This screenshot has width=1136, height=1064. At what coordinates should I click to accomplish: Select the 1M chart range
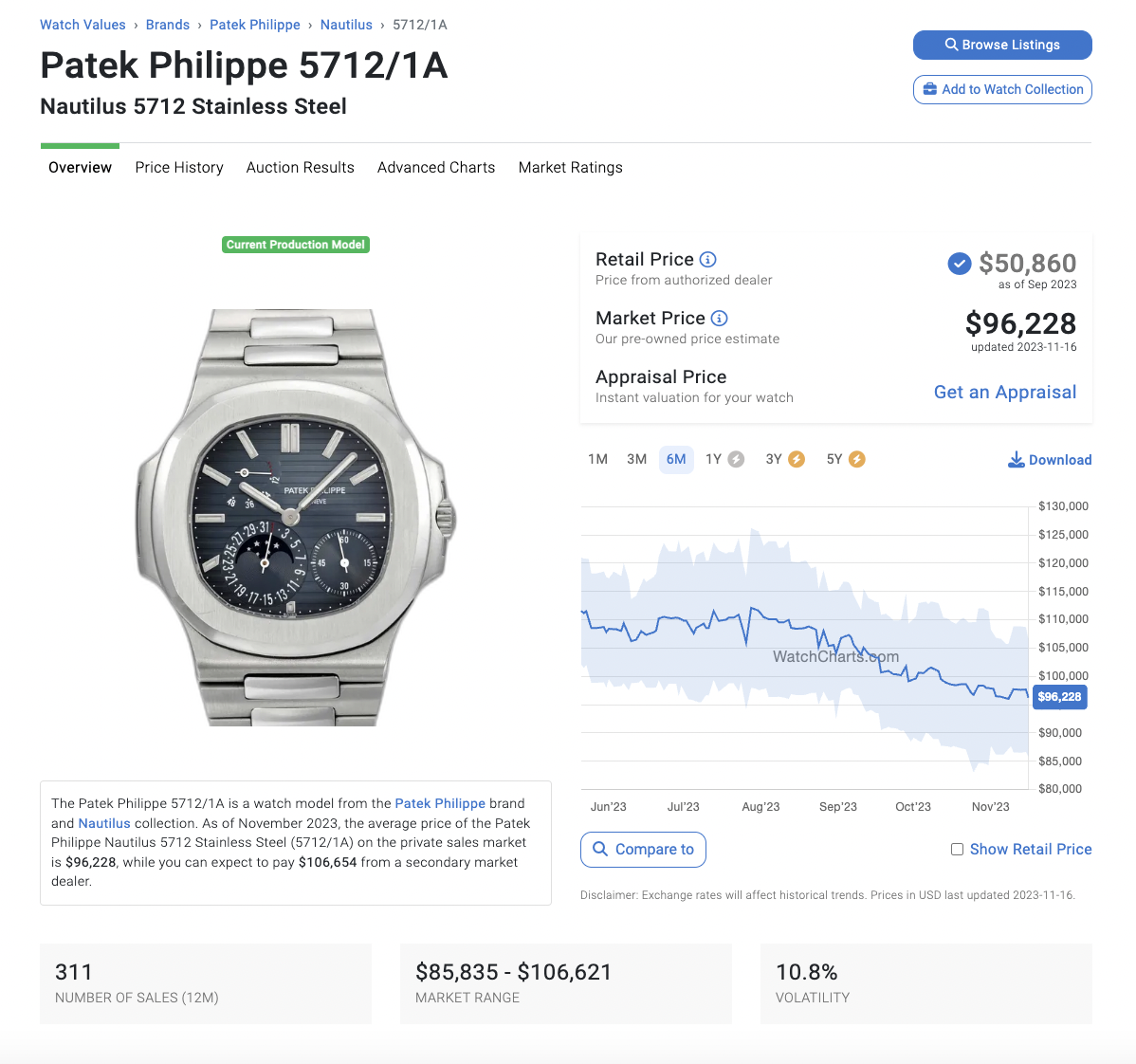(x=597, y=459)
